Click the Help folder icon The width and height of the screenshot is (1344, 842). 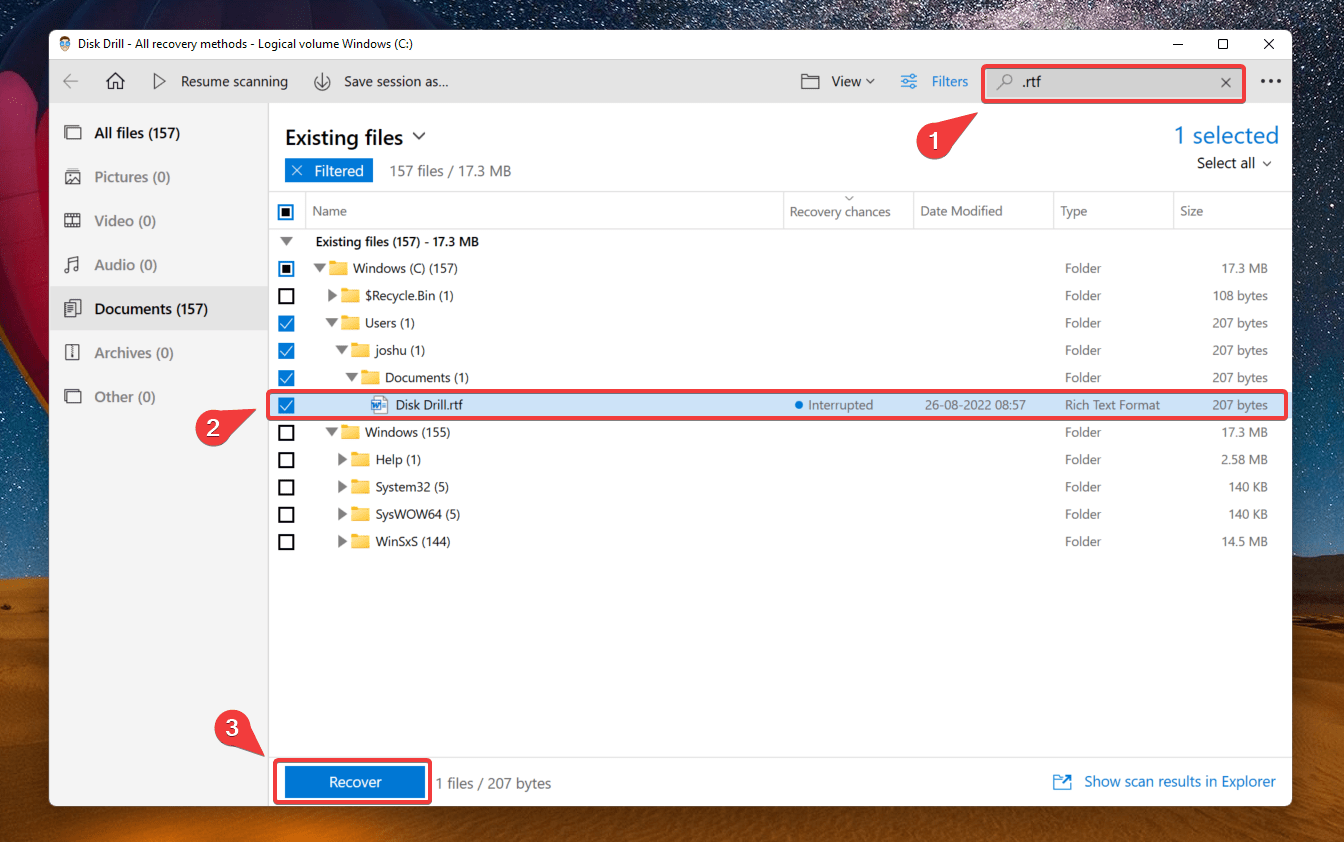(360, 460)
